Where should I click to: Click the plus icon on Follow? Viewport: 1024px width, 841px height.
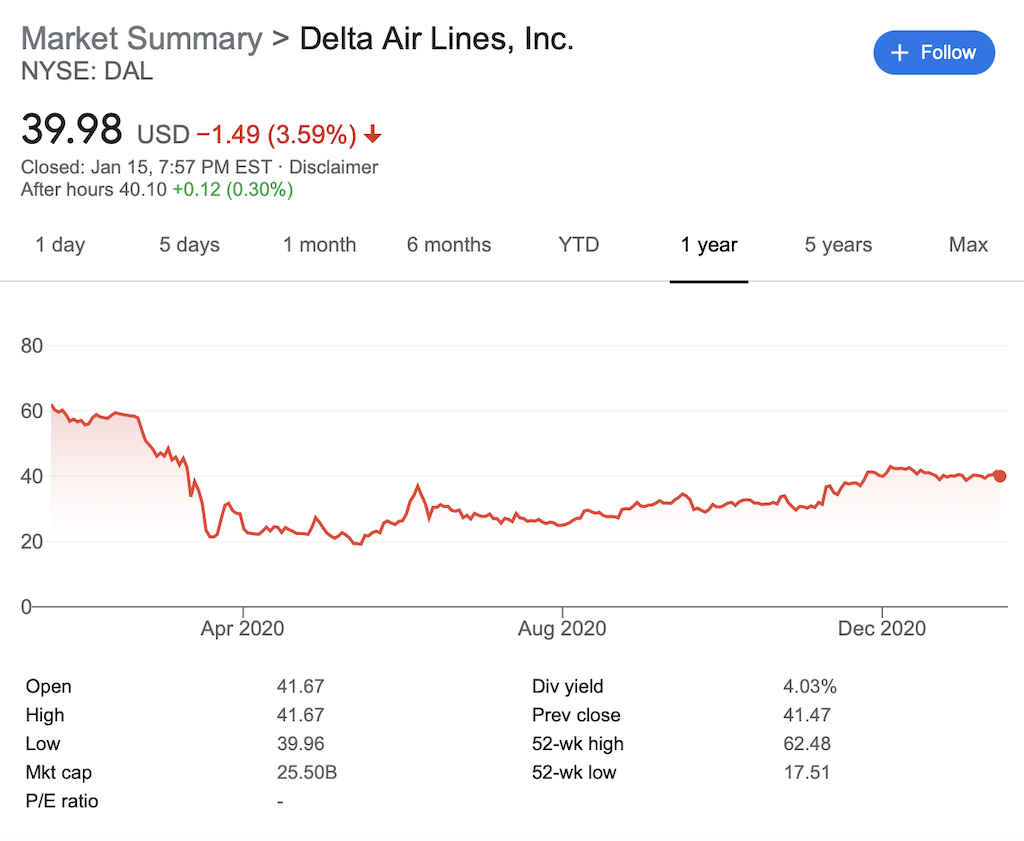point(900,53)
